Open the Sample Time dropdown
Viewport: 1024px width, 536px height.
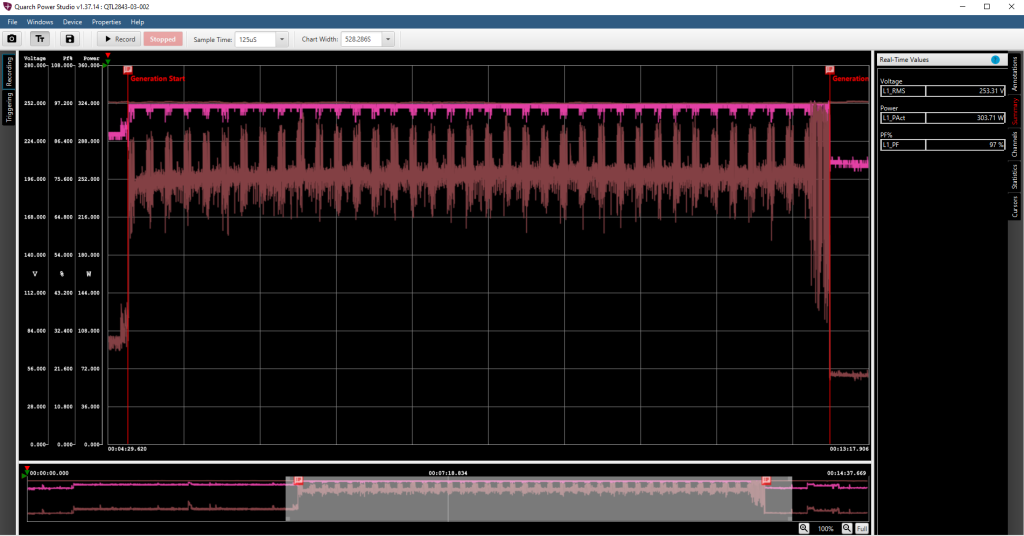click(x=282, y=39)
